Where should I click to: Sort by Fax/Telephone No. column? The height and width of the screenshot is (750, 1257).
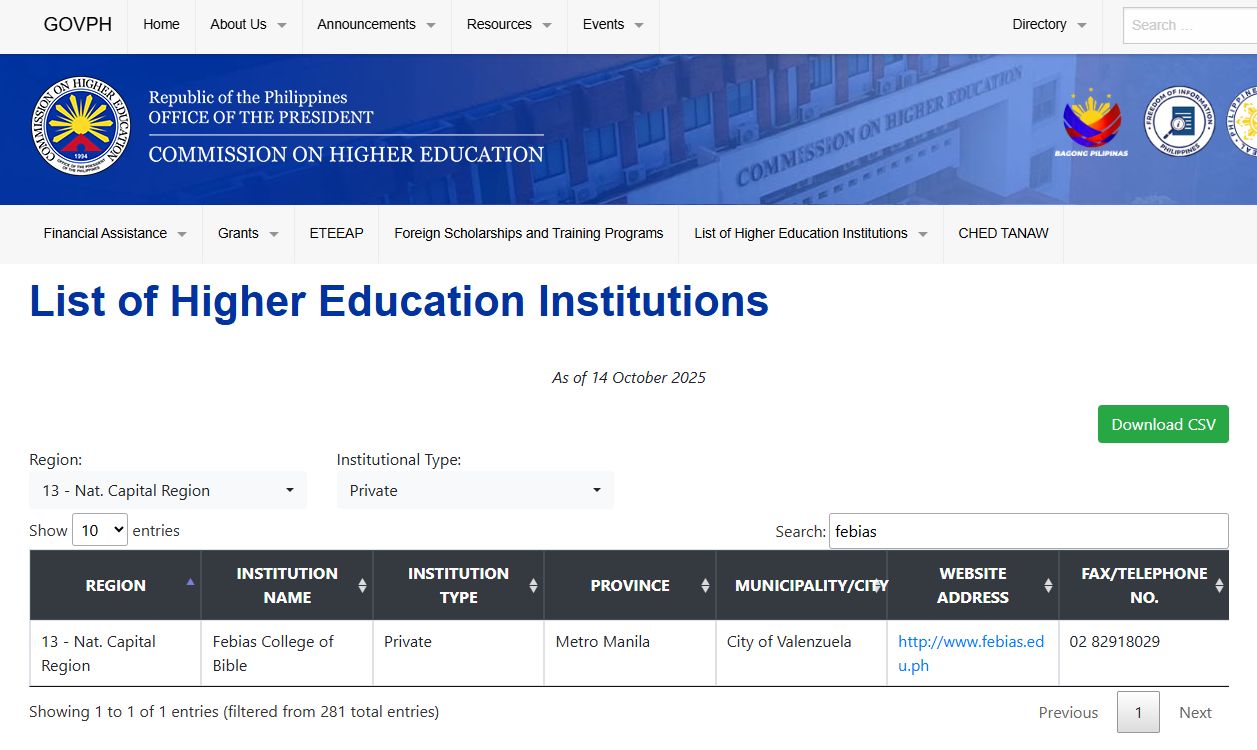(x=1144, y=585)
